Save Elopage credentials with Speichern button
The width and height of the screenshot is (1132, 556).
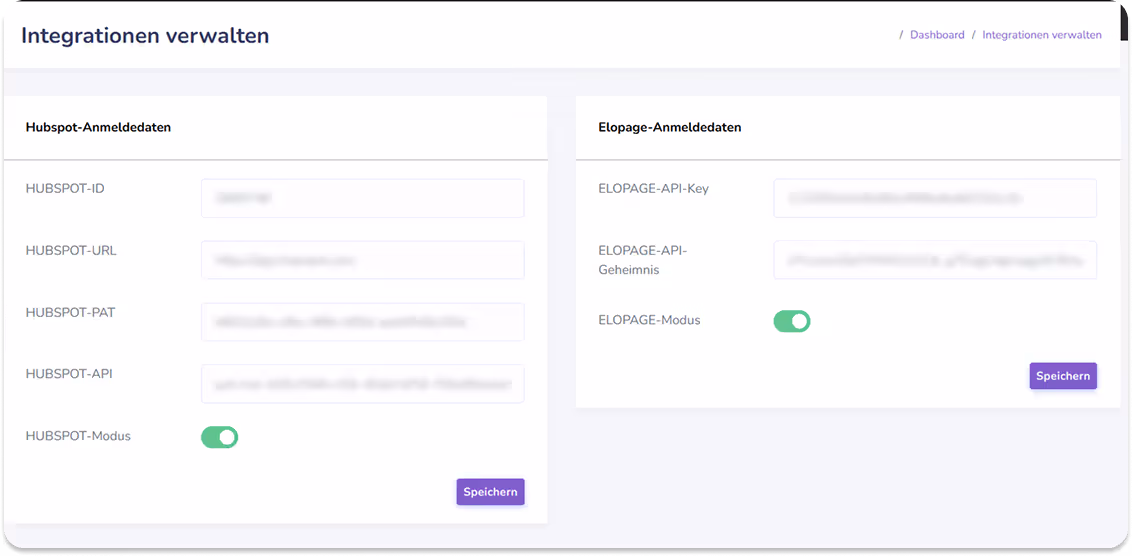[1063, 376]
